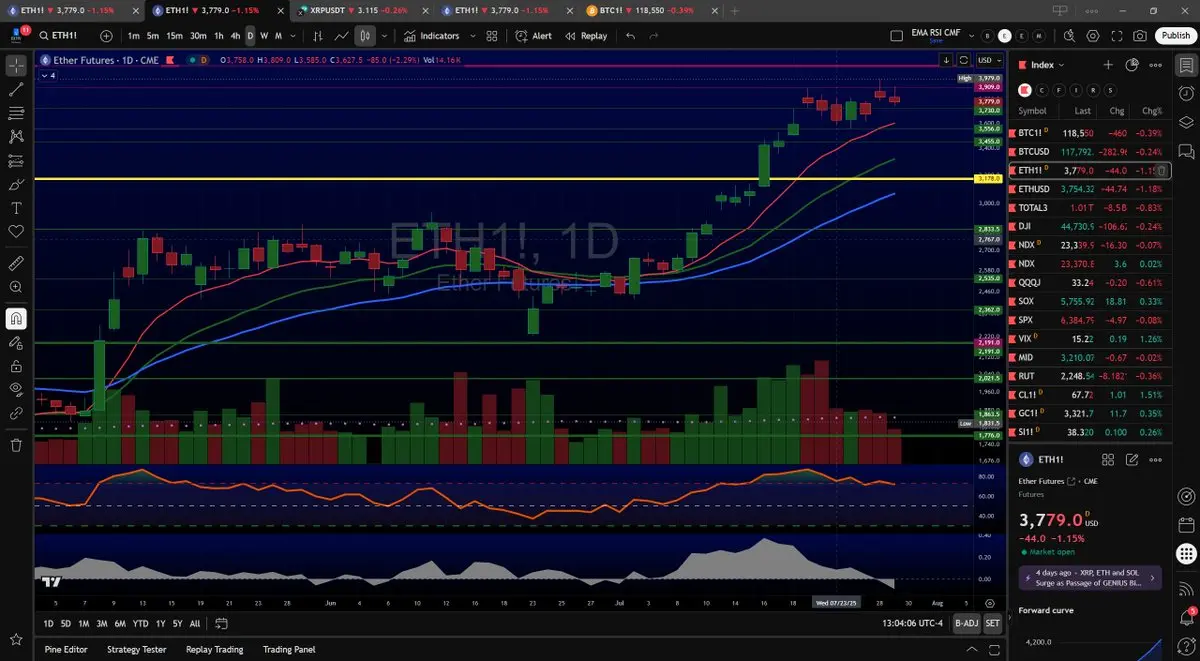Open watchlist more options menu
The image size is (1200, 661).
(1156, 65)
